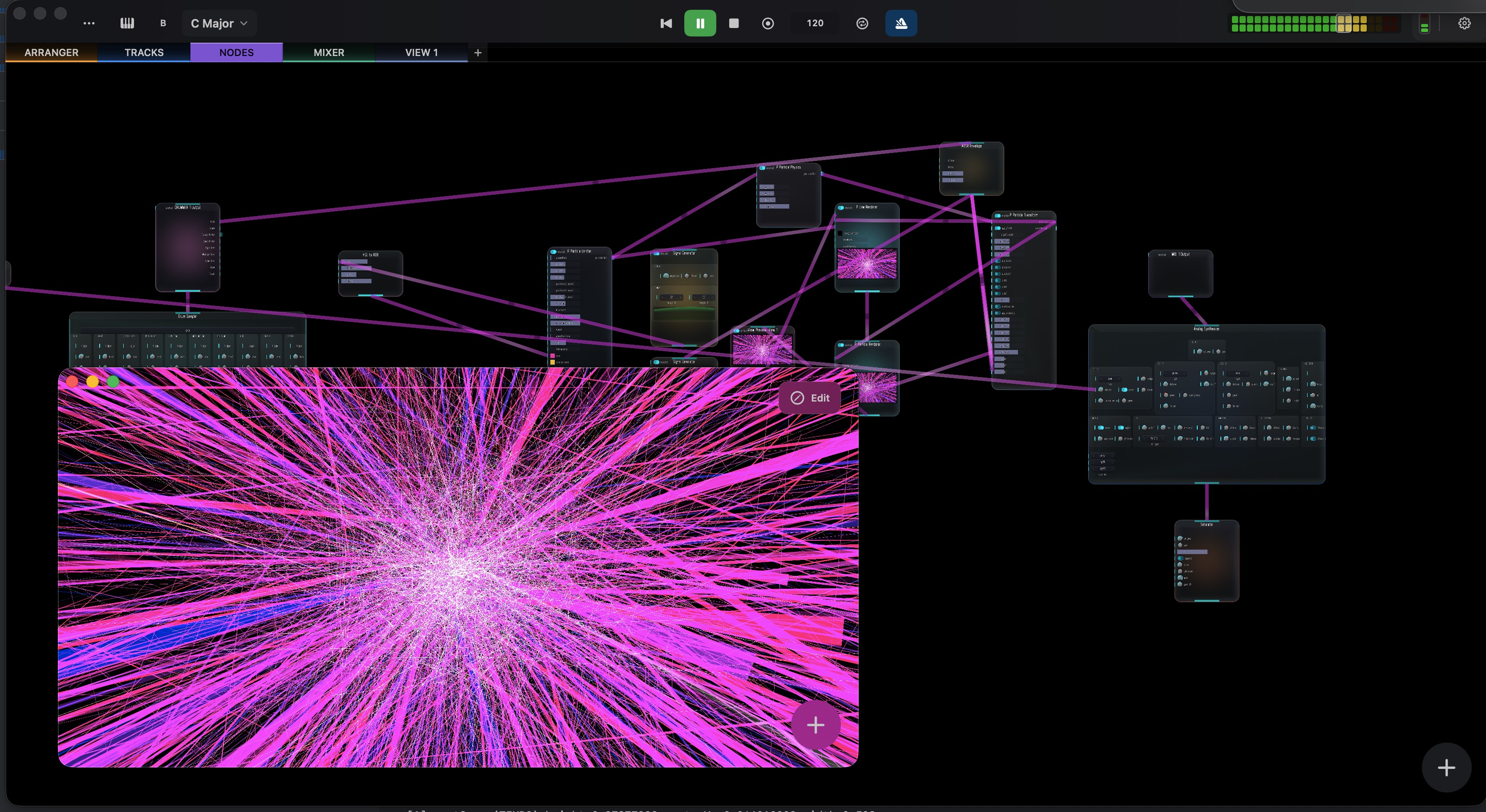This screenshot has width=1486, height=812.
Task: Open the C Major key dropdown
Action: (x=219, y=23)
